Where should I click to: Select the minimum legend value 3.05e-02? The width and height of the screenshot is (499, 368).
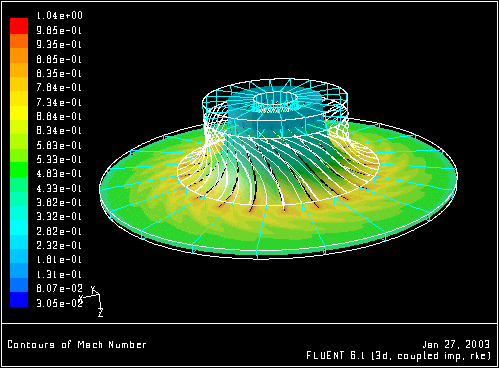tap(59, 303)
